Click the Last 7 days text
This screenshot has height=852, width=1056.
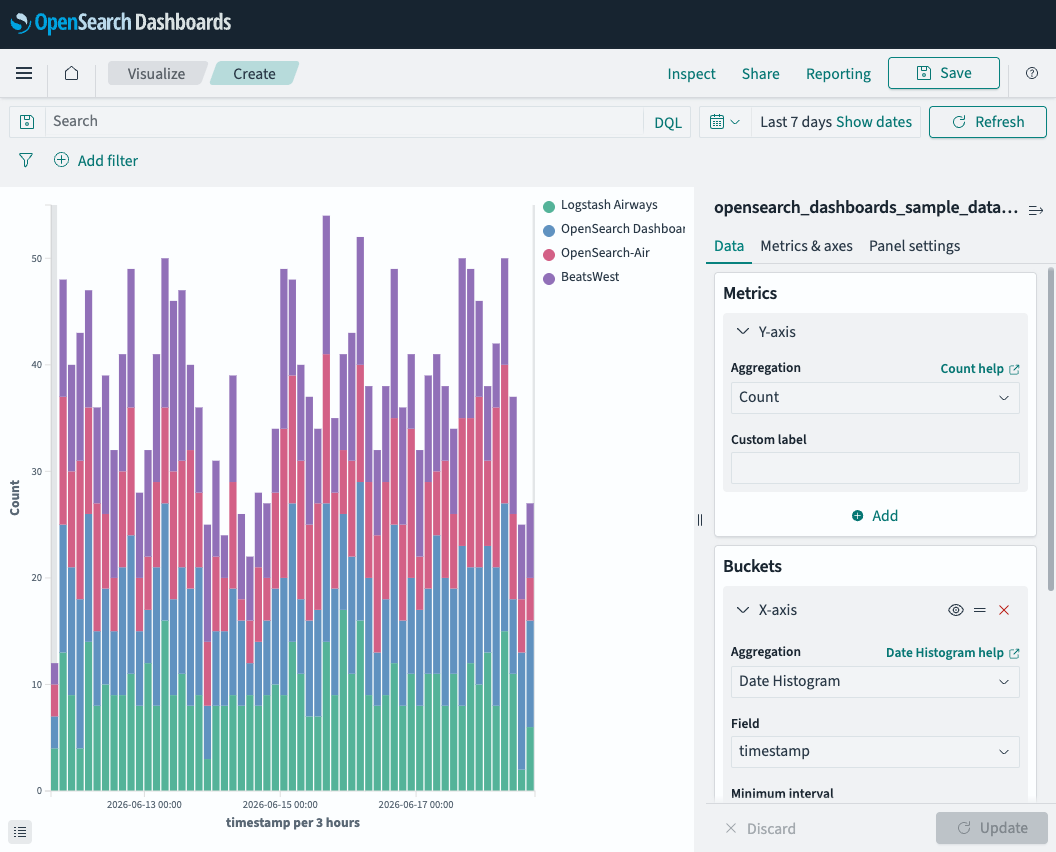click(795, 122)
